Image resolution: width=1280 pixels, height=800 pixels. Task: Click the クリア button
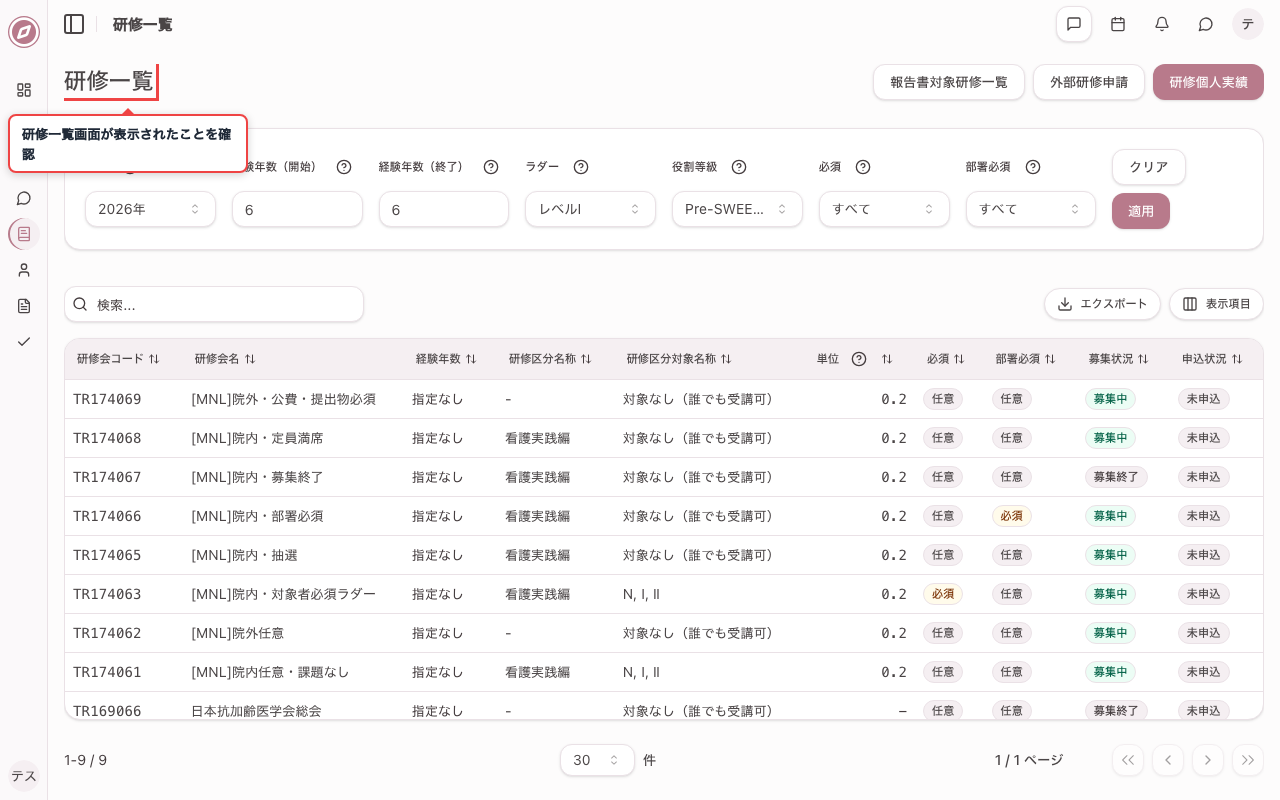[x=1149, y=167]
